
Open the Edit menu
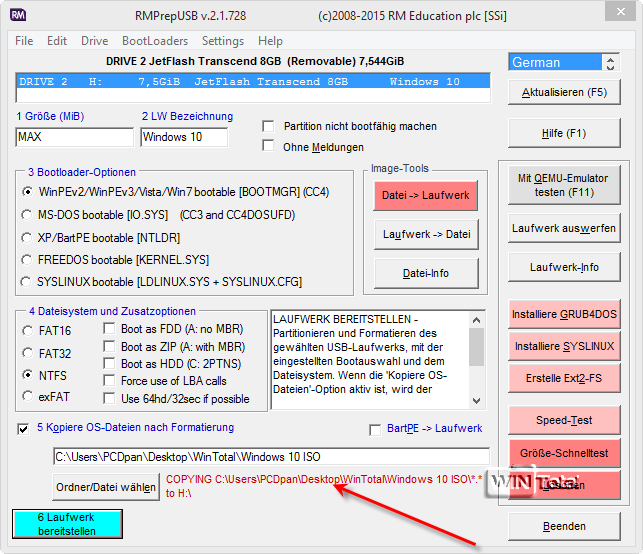pyautogui.click(x=57, y=41)
